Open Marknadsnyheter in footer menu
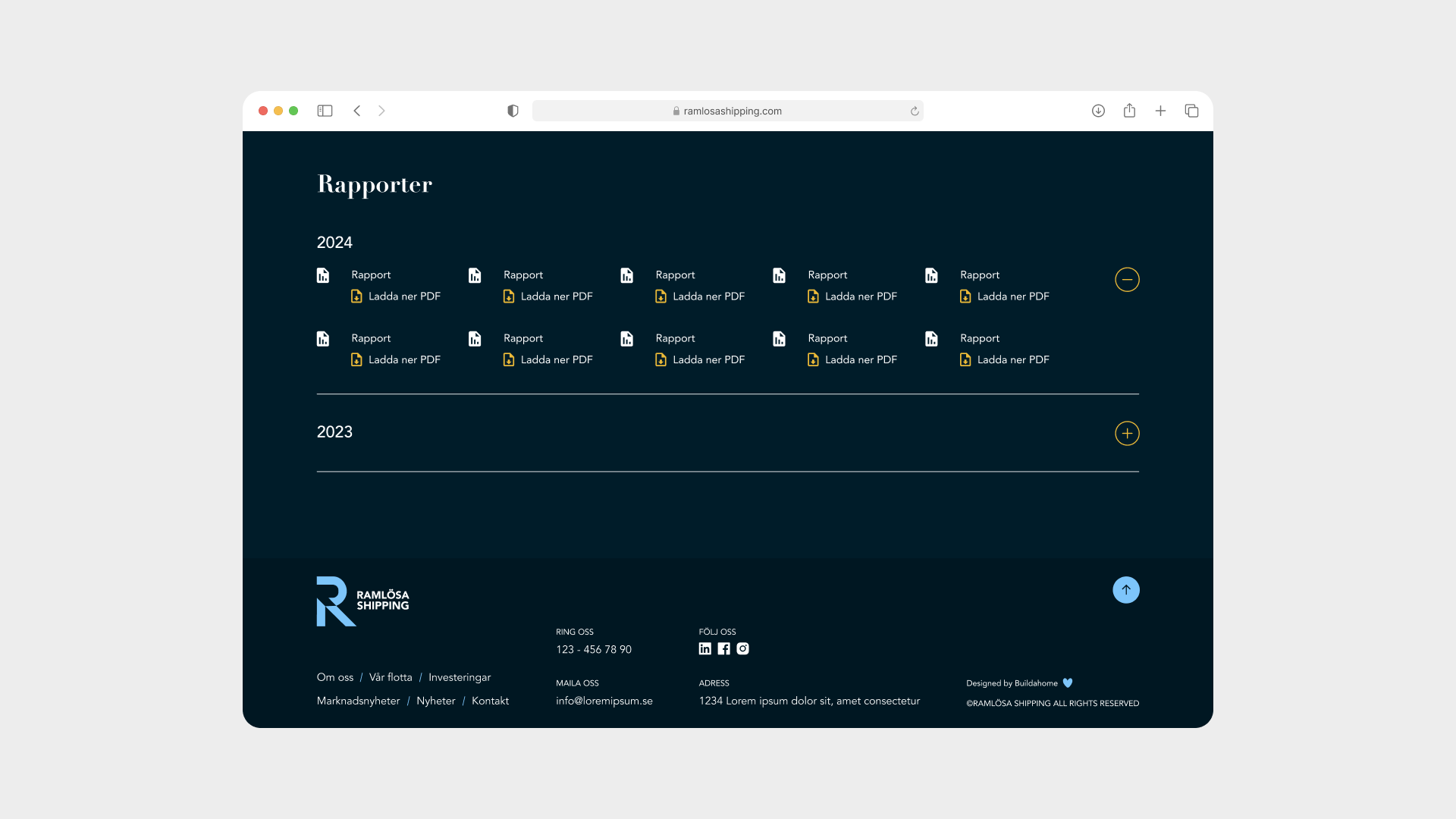This screenshot has height=819, width=1456. click(x=358, y=701)
